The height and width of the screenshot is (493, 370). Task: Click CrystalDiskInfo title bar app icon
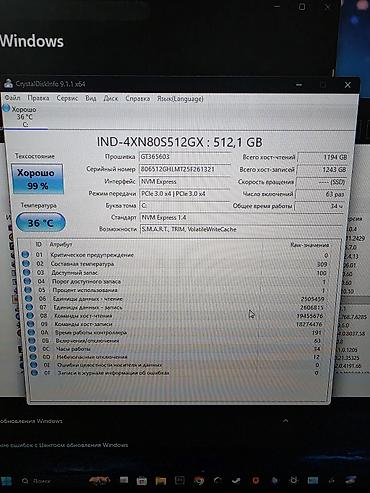[8, 83]
